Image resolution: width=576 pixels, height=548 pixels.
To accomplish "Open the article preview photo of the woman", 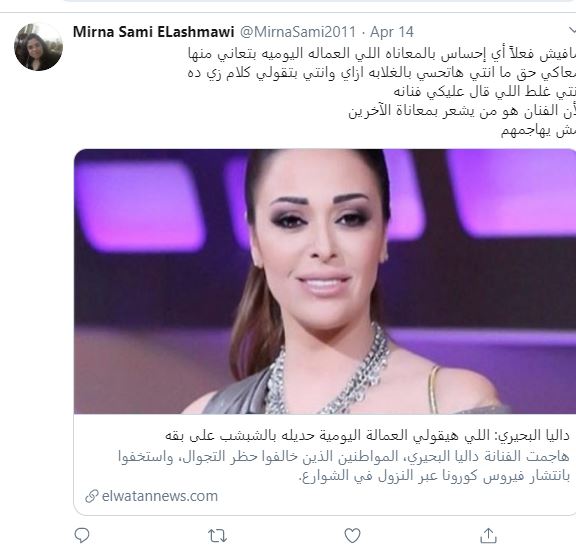I will tap(325, 281).
